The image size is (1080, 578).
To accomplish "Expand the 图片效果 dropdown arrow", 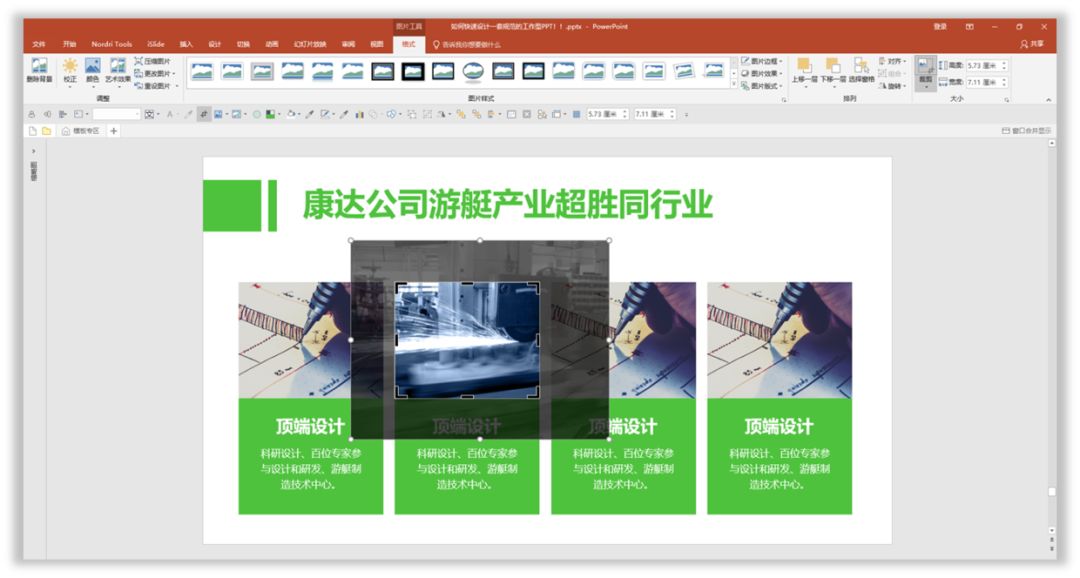I will point(781,74).
